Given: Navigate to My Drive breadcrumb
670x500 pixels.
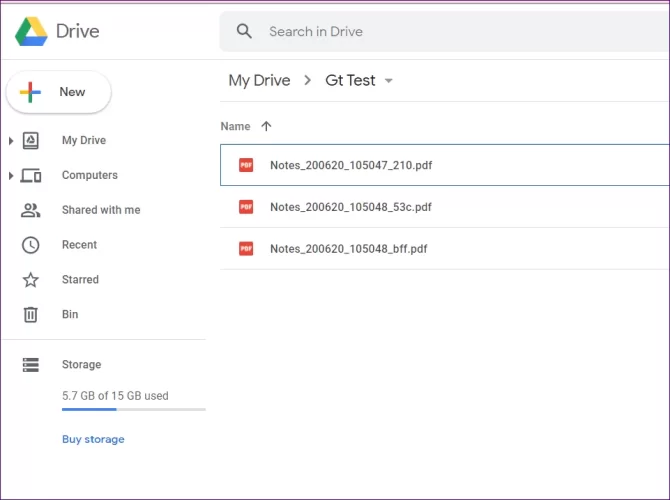Looking at the screenshot, I should coord(259,80).
